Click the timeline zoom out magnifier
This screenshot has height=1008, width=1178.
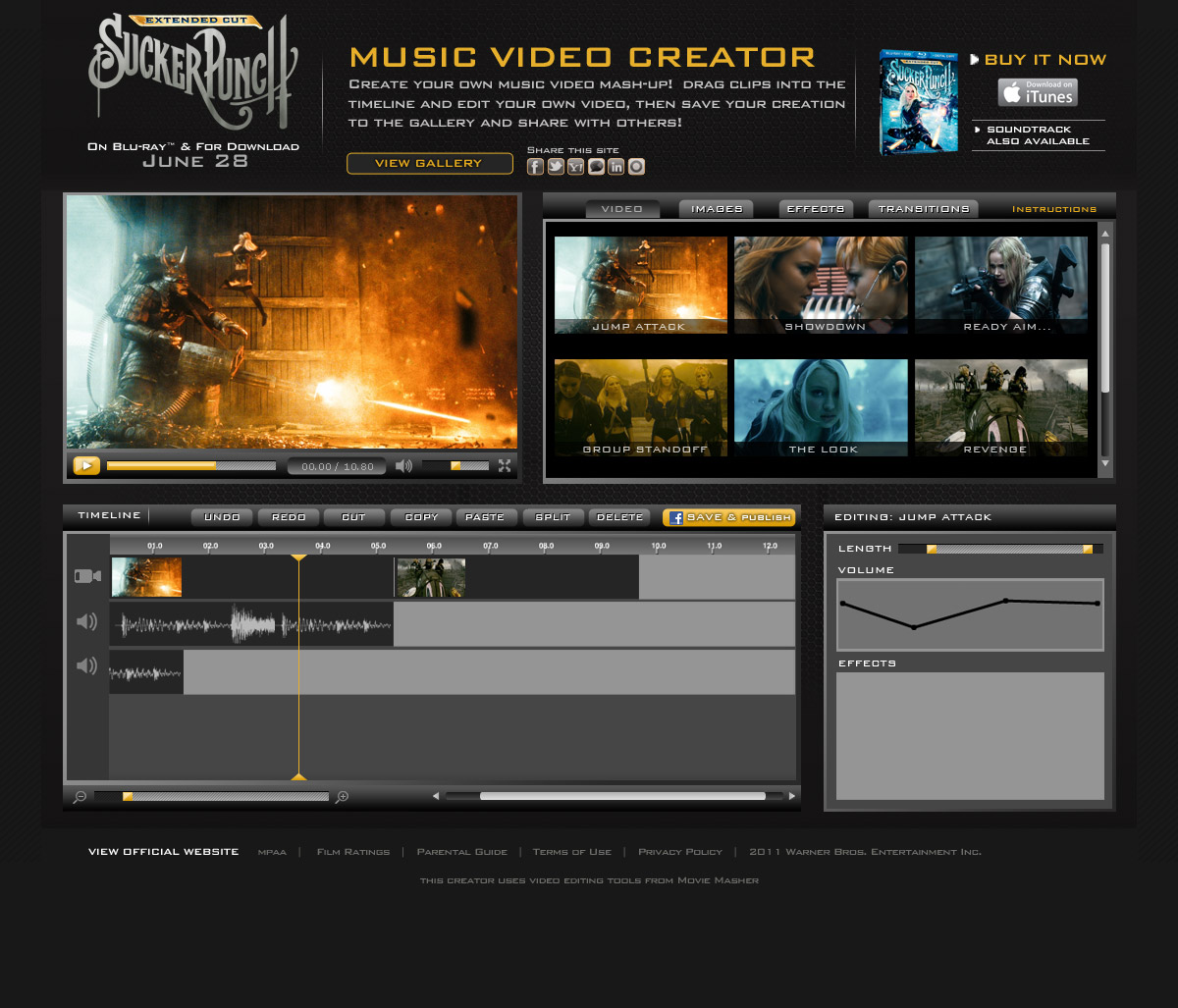pyautogui.click(x=80, y=797)
